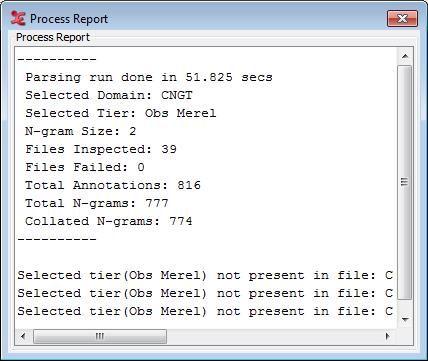Click the 'Files Failed: 0' text
Image resolution: width=428 pixels, height=361 pixels.
tap(85, 167)
